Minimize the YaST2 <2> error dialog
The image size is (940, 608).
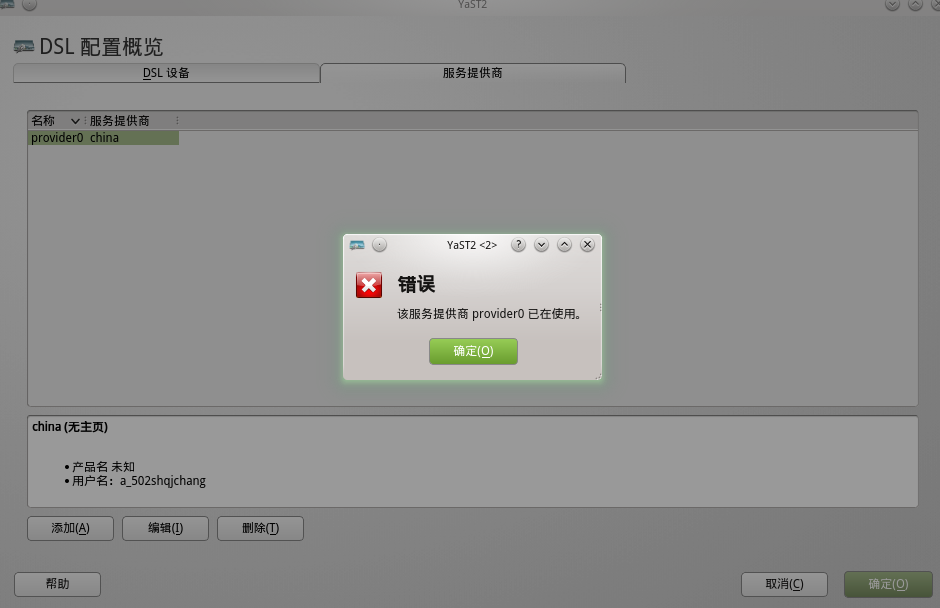[541, 245]
